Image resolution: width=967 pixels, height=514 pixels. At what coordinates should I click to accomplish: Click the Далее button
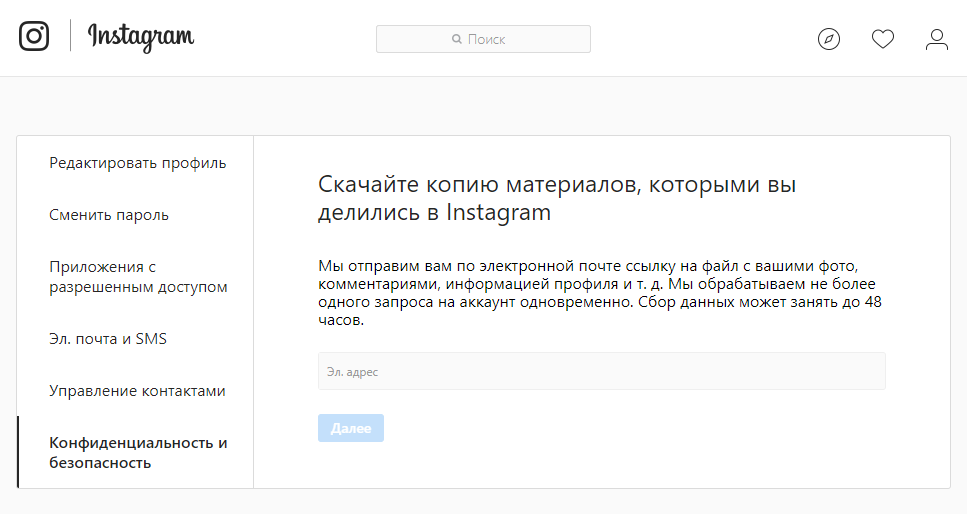[351, 428]
